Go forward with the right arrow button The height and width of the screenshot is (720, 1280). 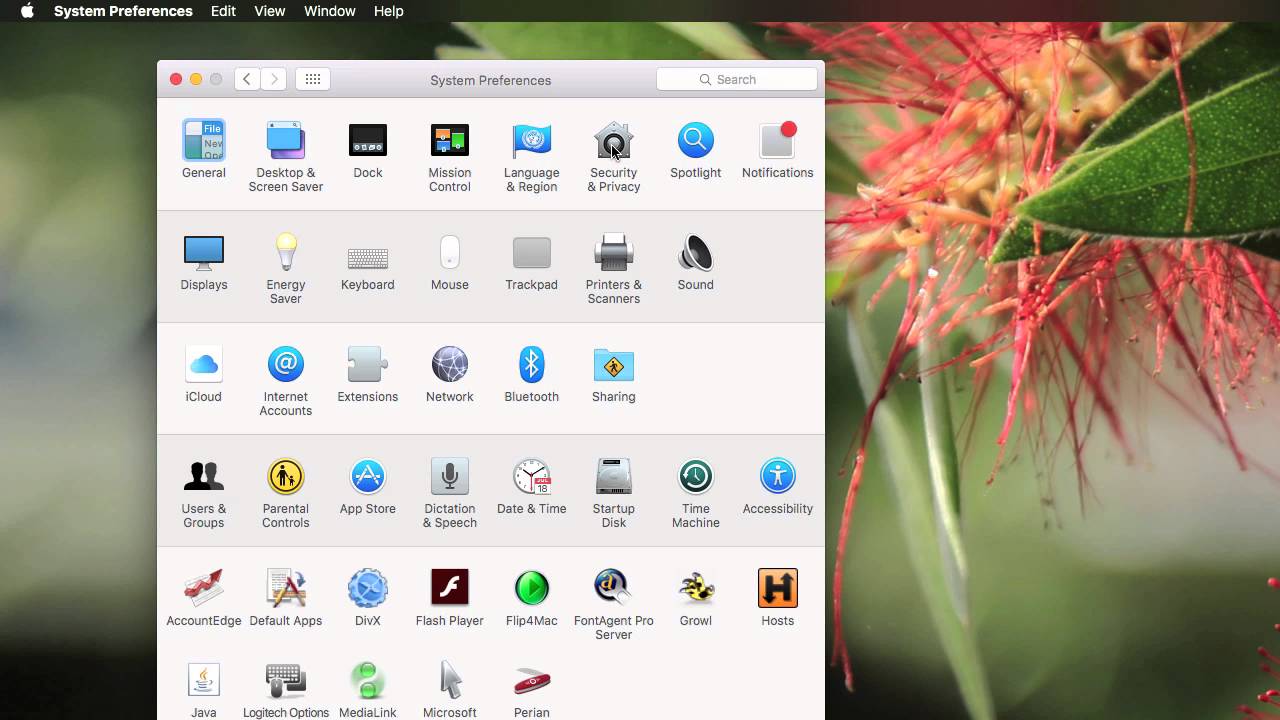pos(274,79)
